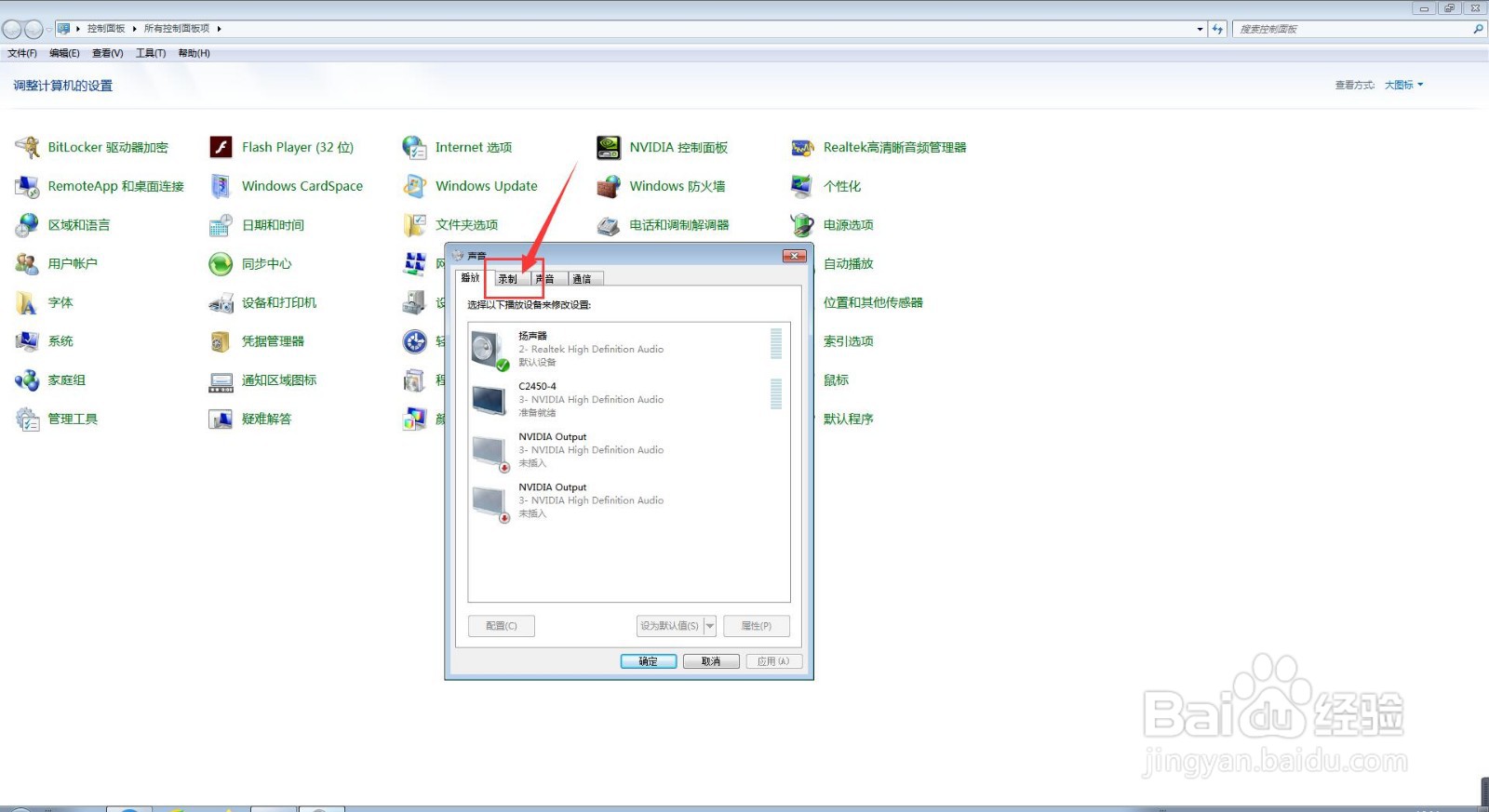Open the 文件夹选项 icon
1489x812 pixels.
[414, 225]
